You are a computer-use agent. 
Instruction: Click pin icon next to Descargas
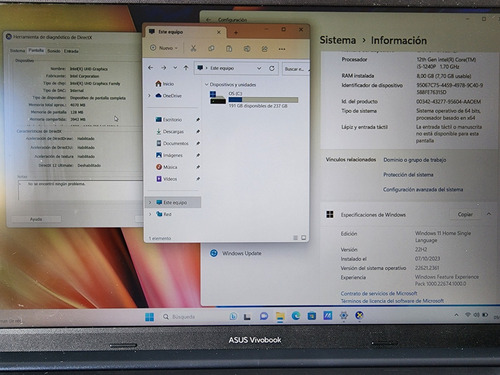click(x=198, y=131)
